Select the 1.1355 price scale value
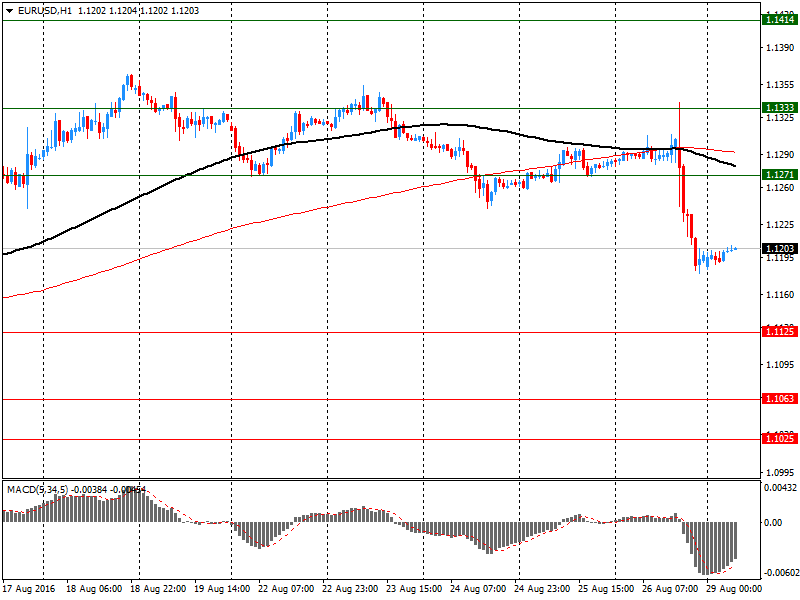The height and width of the screenshot is (600, 800). click(x=780, y=85)
